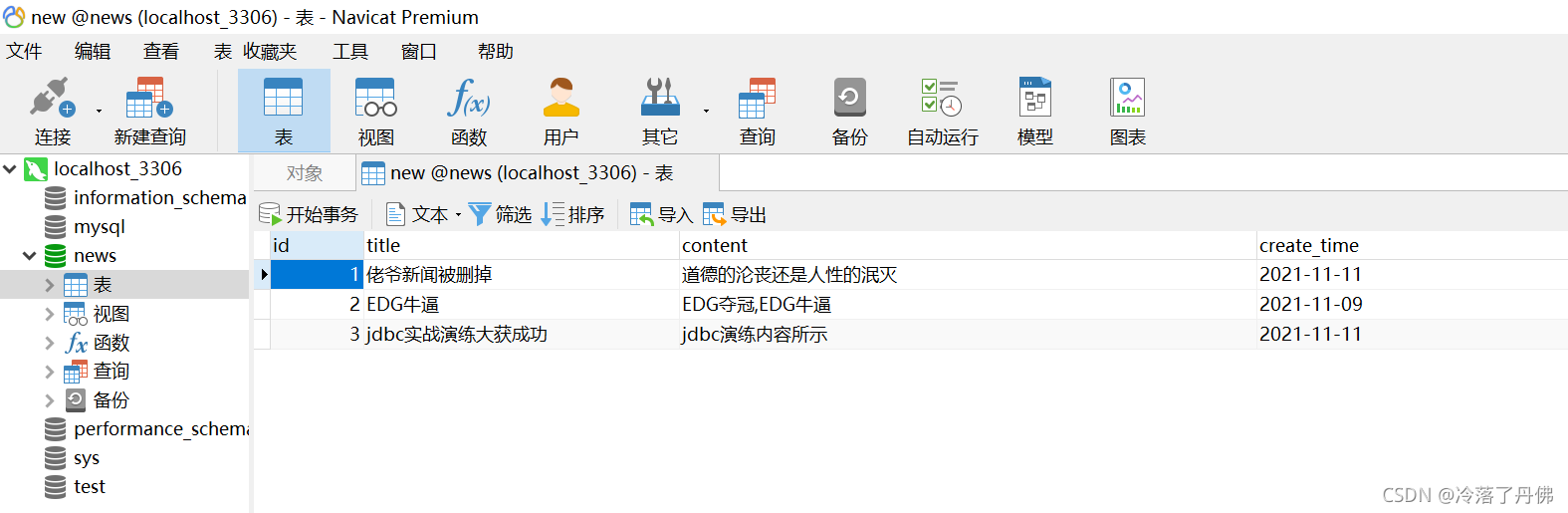Open the Model (模型) toolbar button

coord(1035,112)
